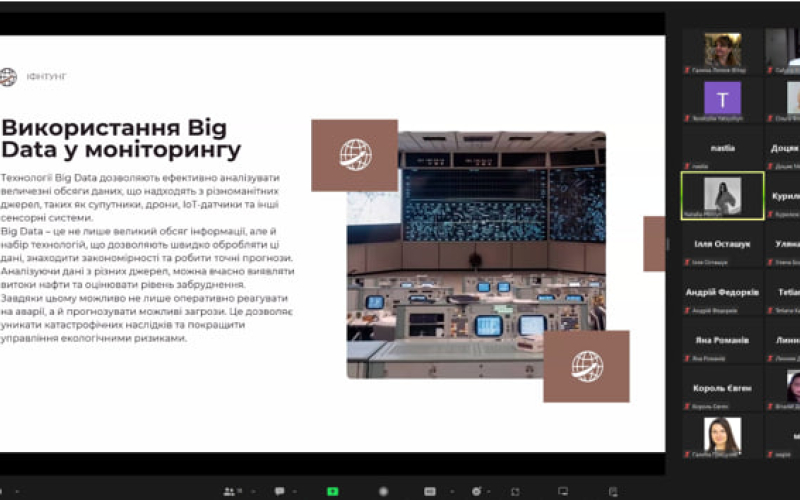The height and width of the screenshot is (500, 800).
Task: Select the bottom tile with white-background portrait
Action: (722, 437)
